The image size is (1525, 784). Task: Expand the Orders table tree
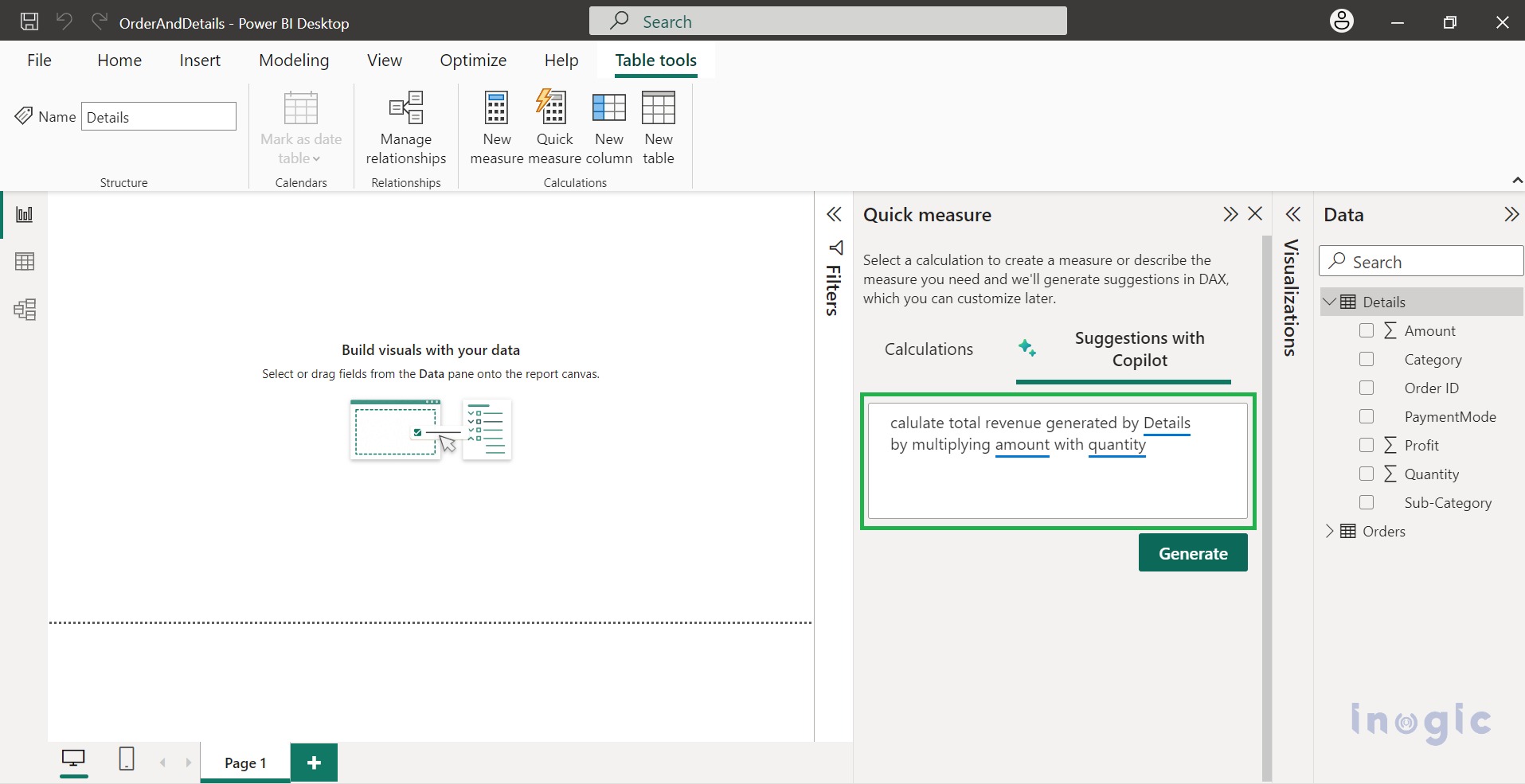click(1329, 531)
